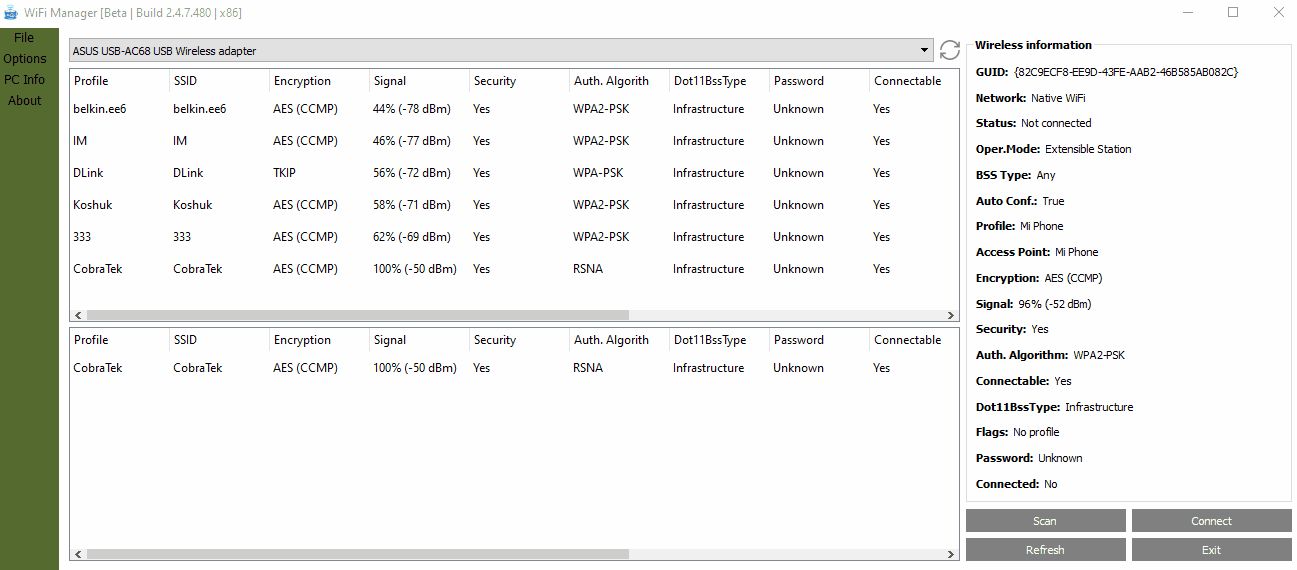
Task: Click the Scan button
Action: pos(1045,521)
